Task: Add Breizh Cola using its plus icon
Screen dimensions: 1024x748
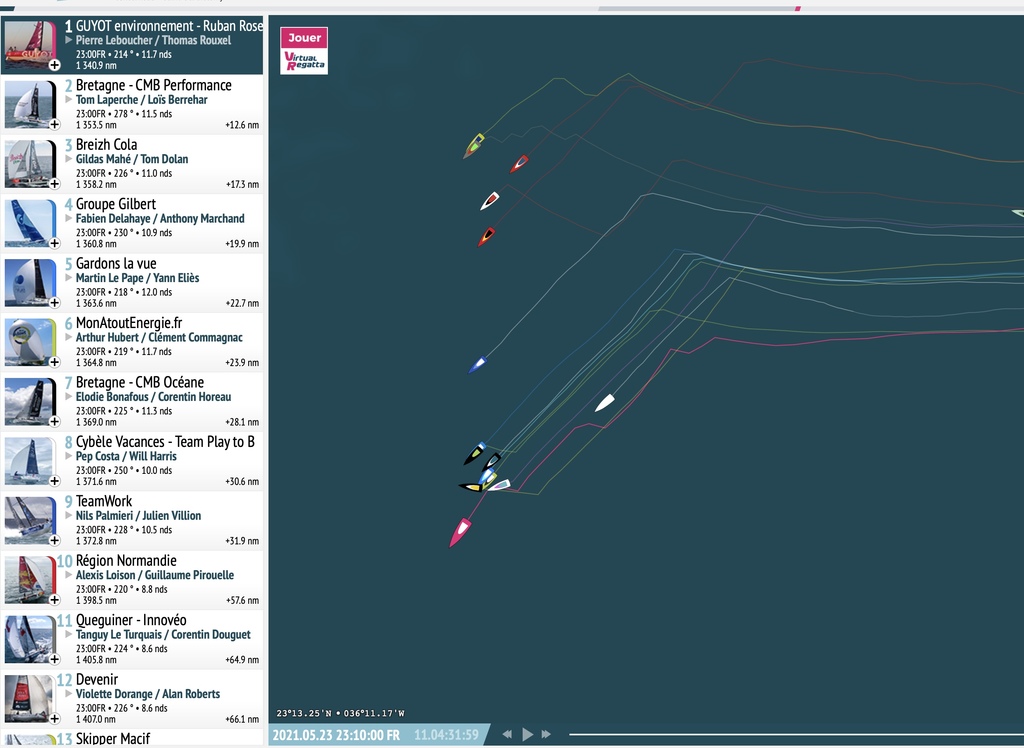Action: click(x=54, y=184)
